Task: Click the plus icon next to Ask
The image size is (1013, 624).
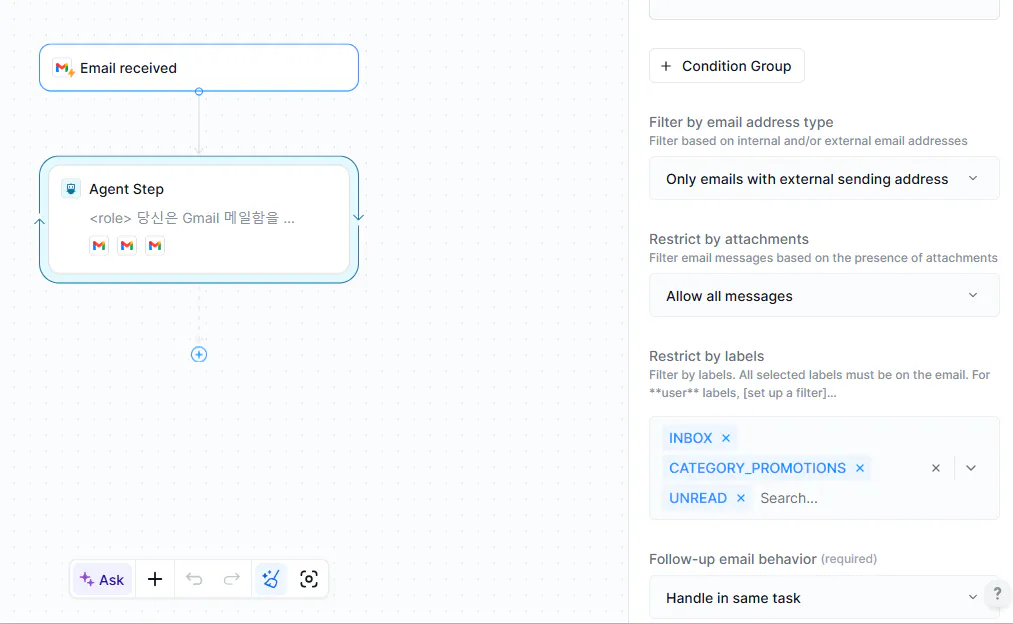Action: pyautogui.click(x=154, y=579)
